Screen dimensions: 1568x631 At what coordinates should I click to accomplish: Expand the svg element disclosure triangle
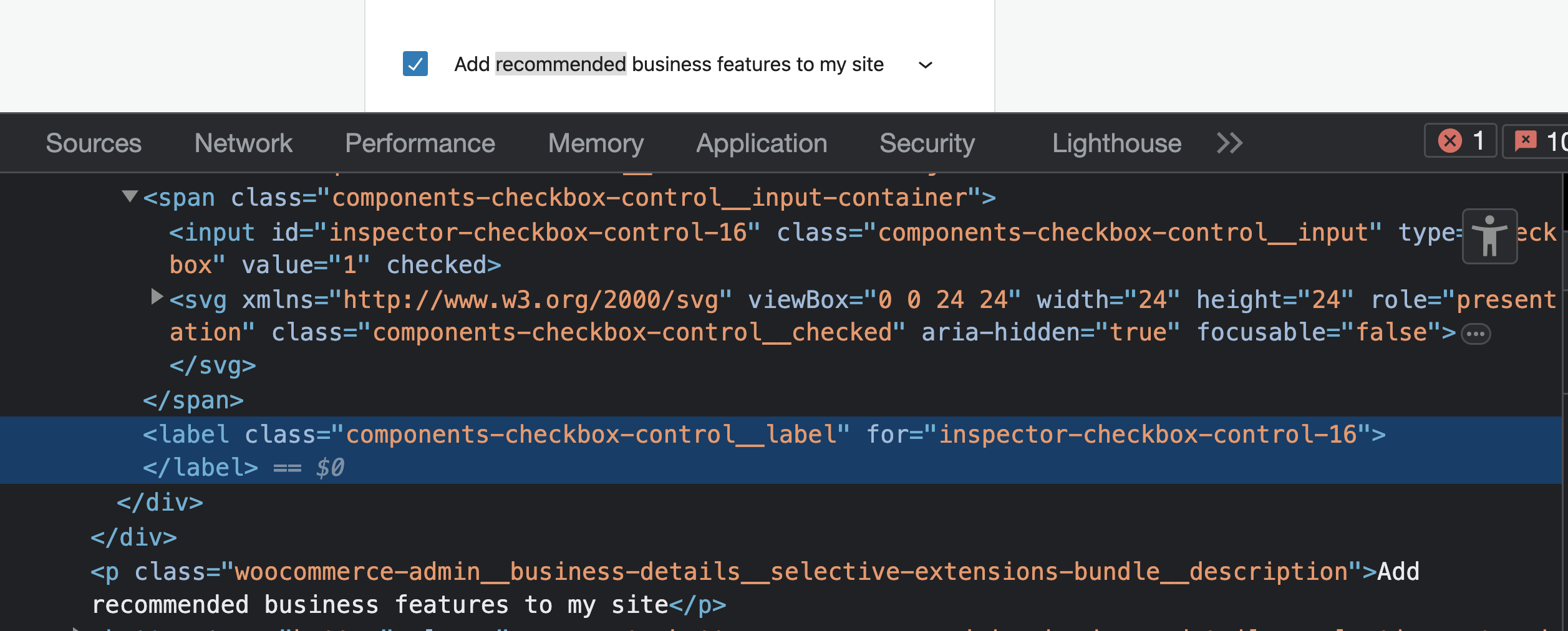click(156, 297)
